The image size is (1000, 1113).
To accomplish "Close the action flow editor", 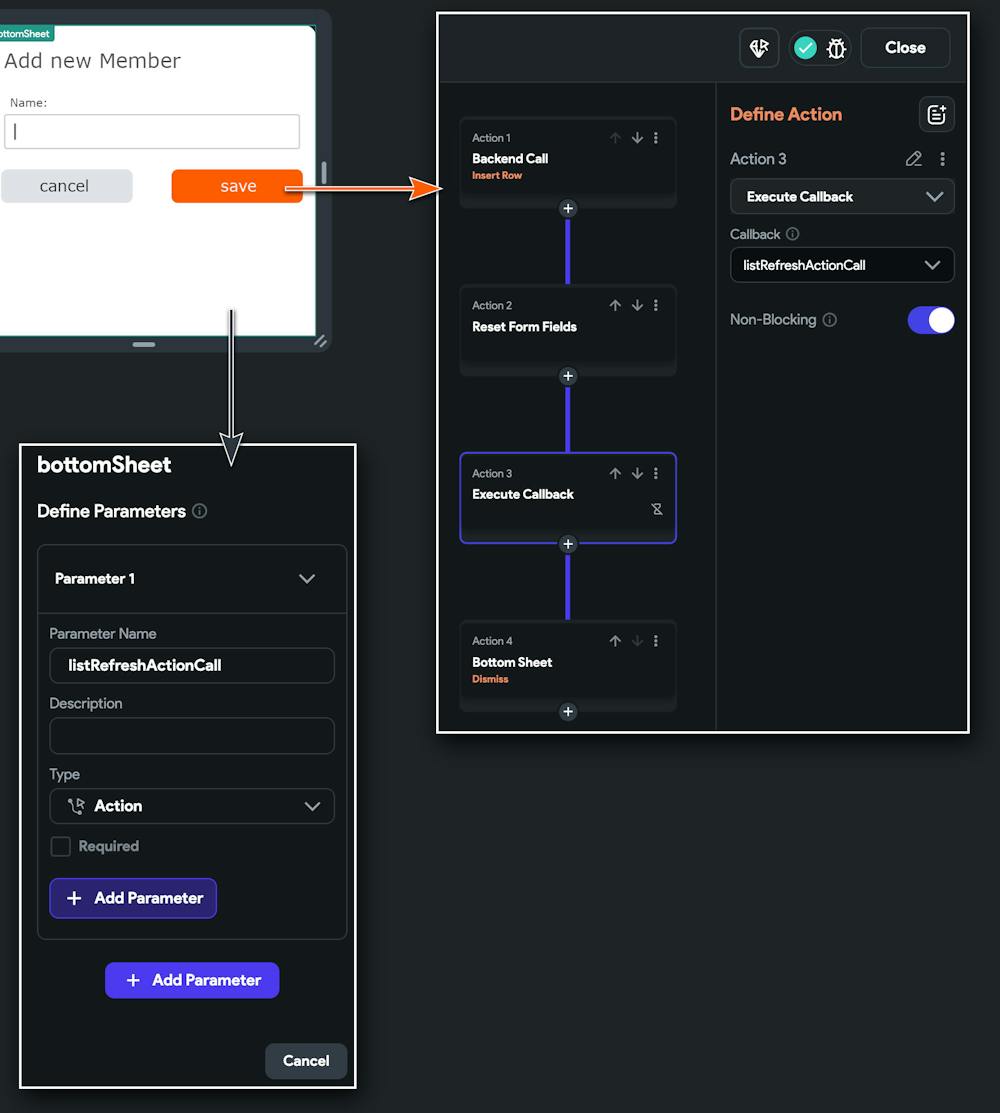I will 905,48.
